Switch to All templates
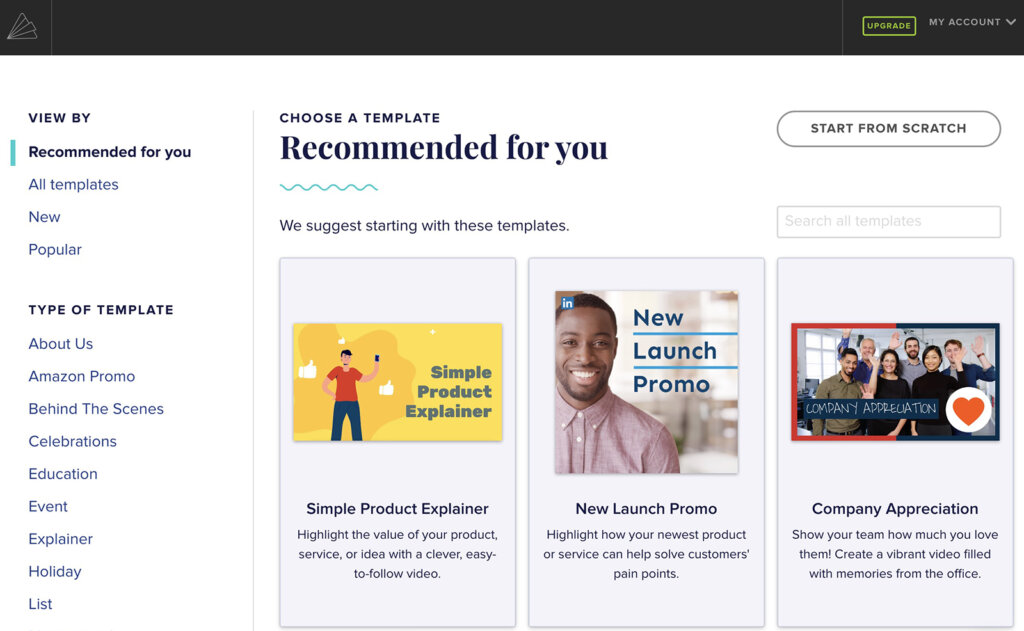The width and height of the screenshot is (1024, 631). [73, 184]
